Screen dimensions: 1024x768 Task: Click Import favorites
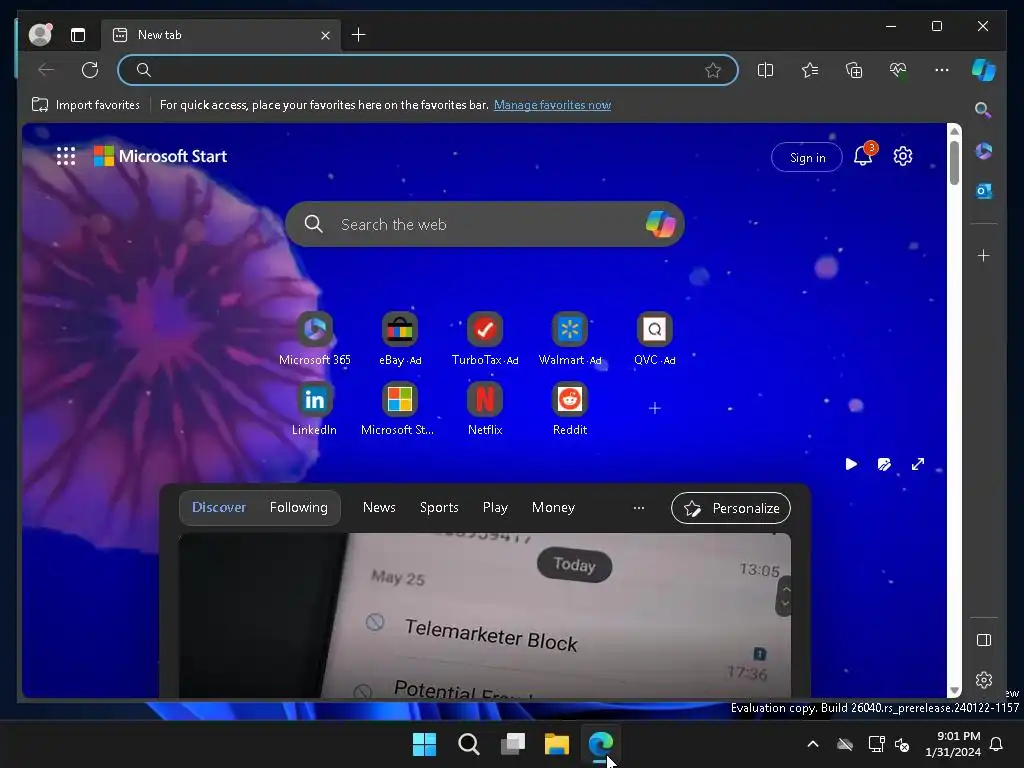86,105
